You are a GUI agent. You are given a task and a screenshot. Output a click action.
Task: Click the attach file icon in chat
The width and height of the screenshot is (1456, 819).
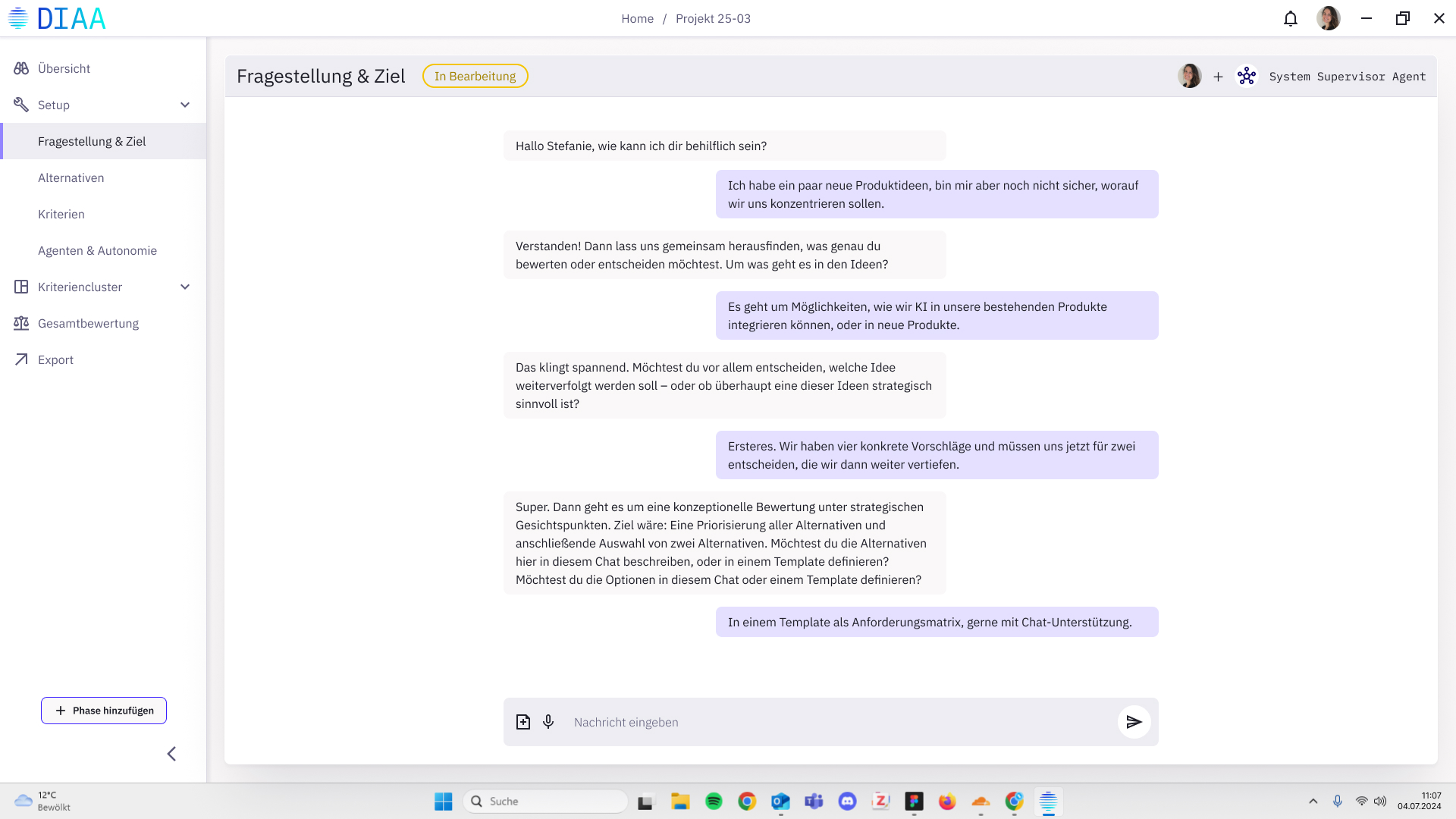coord(523,722)
